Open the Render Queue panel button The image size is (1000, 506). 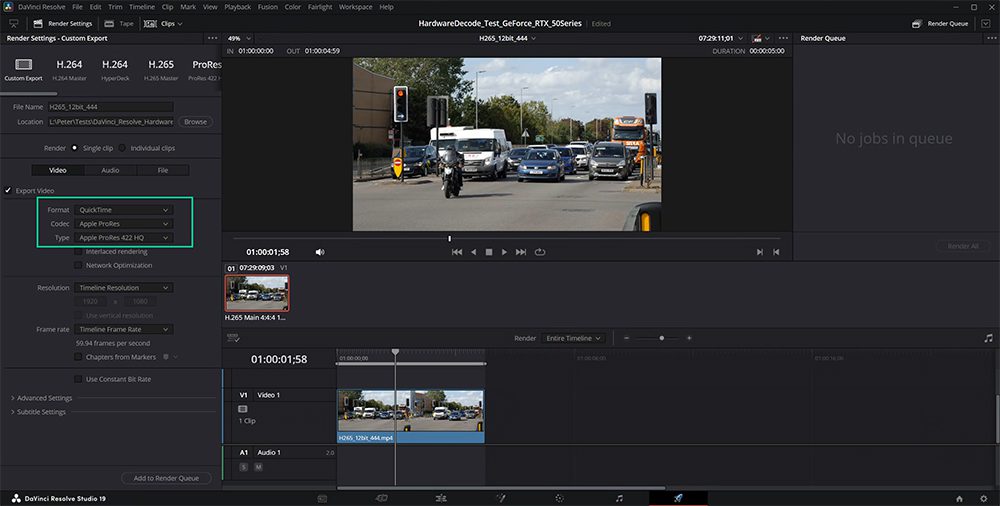940,24
